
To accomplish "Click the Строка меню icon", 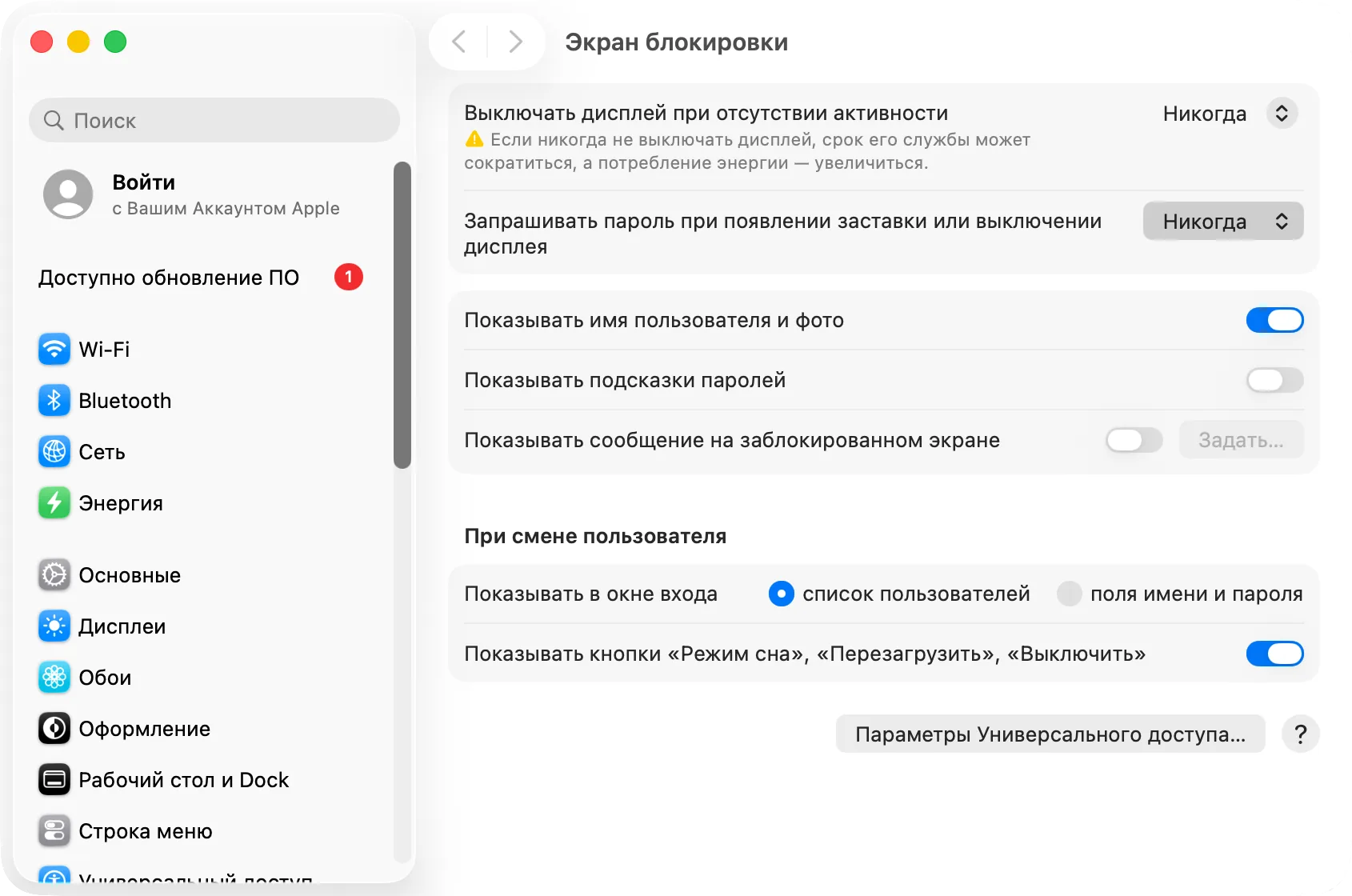I will pos(54,831).
